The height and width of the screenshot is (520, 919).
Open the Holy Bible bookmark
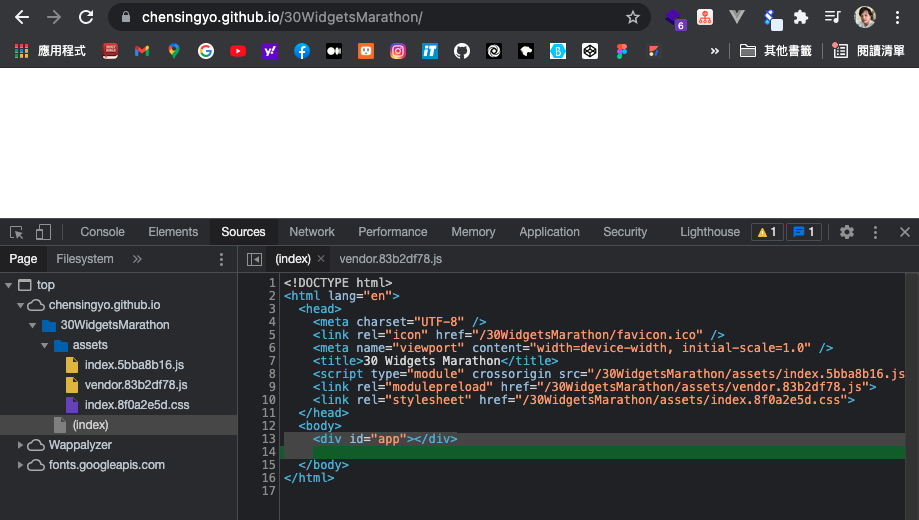pos(110,51)
